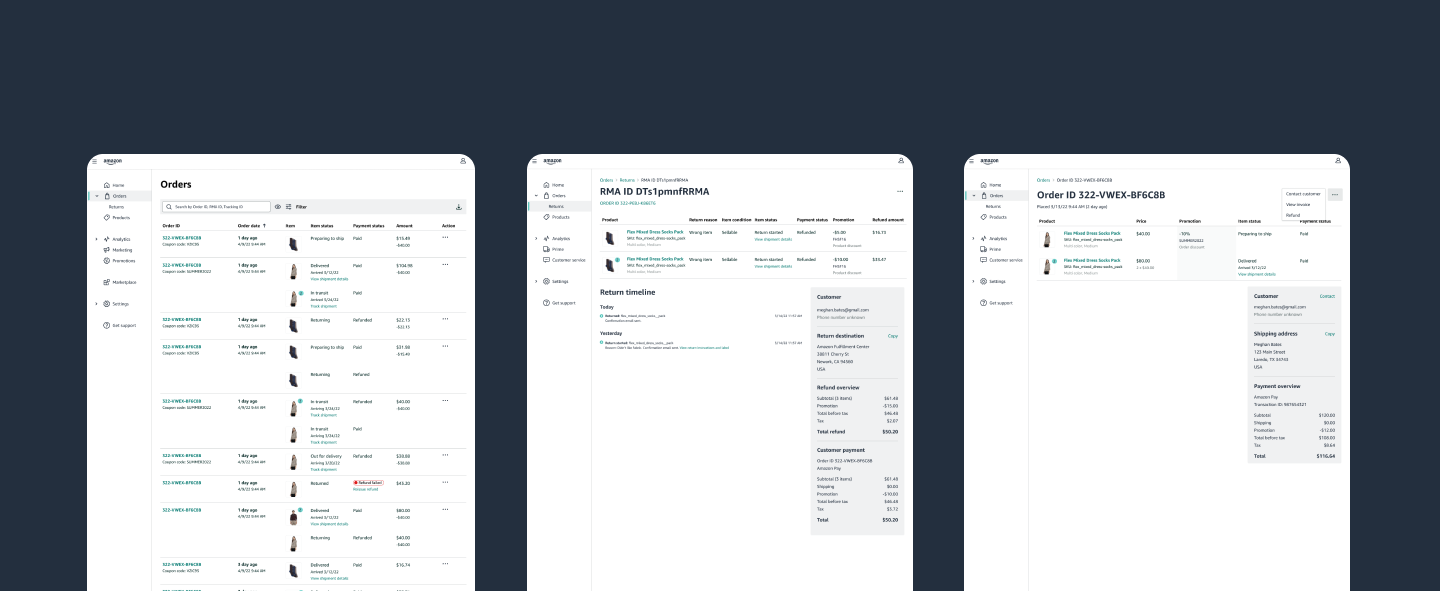Choose View invoice from the order menu
Image resolution: width=1440 pixels, height=591 pixels.
(1298, 204)
